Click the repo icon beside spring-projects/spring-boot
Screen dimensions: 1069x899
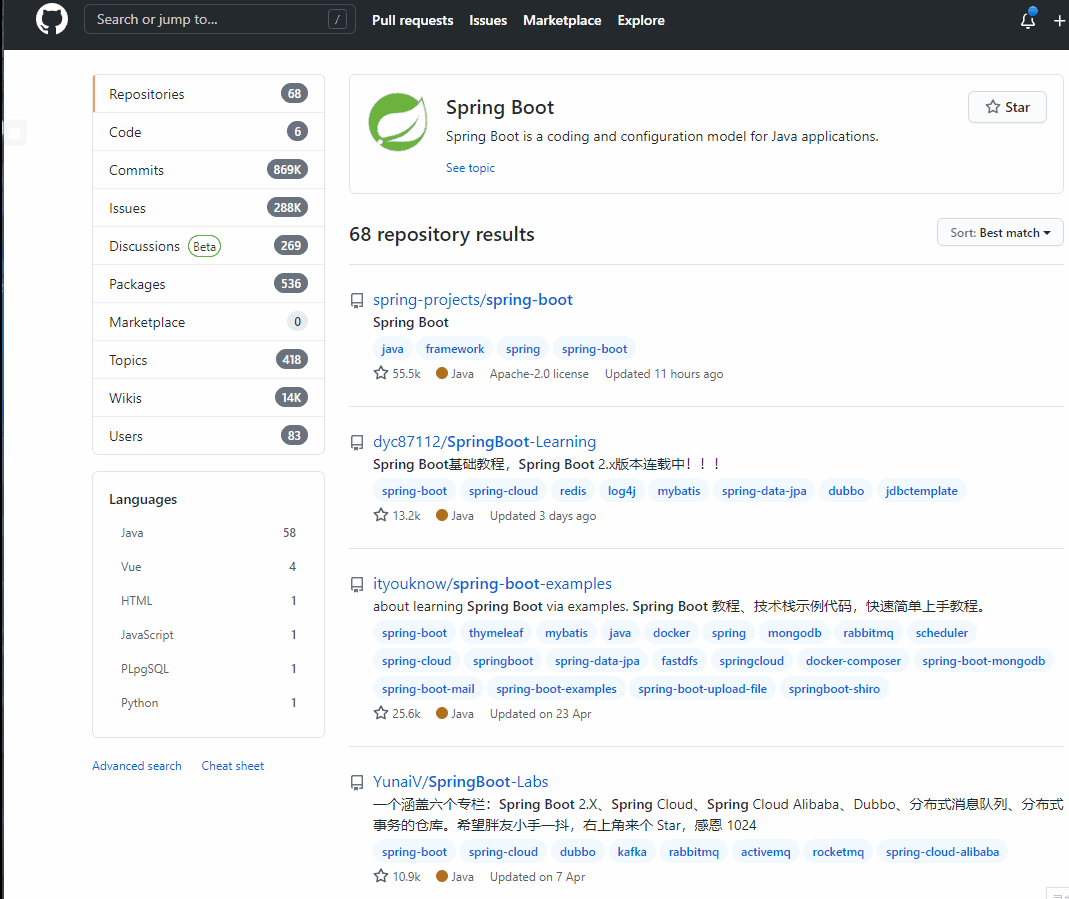(x=357, y=301)
